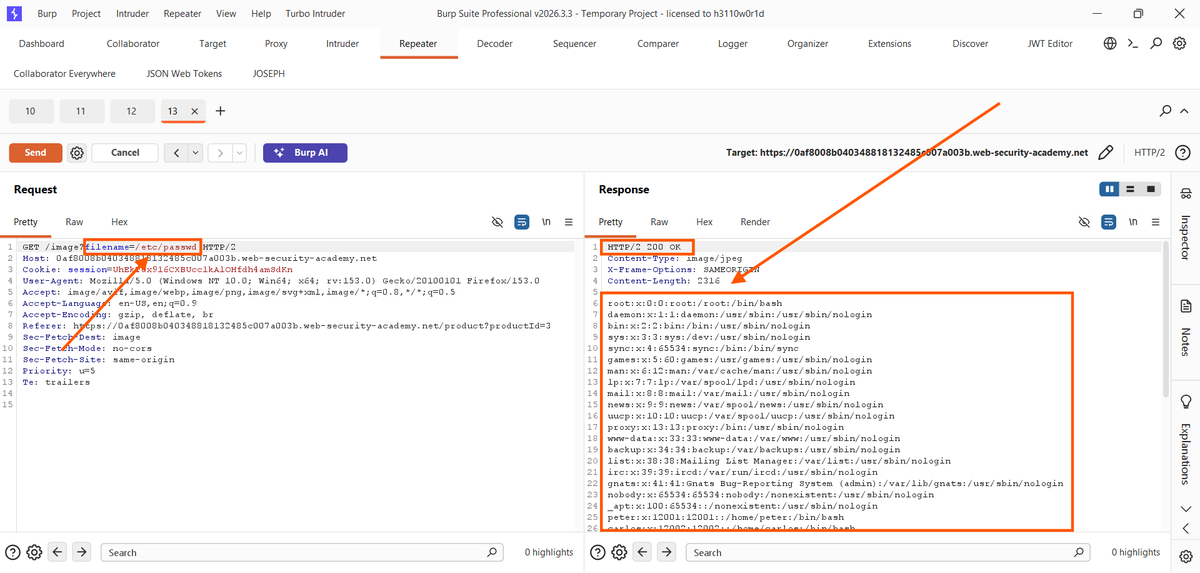This screenshot has width=1200, height=573.
Task: Switch to the Proxy tab
Action: [x=276, y=44]
